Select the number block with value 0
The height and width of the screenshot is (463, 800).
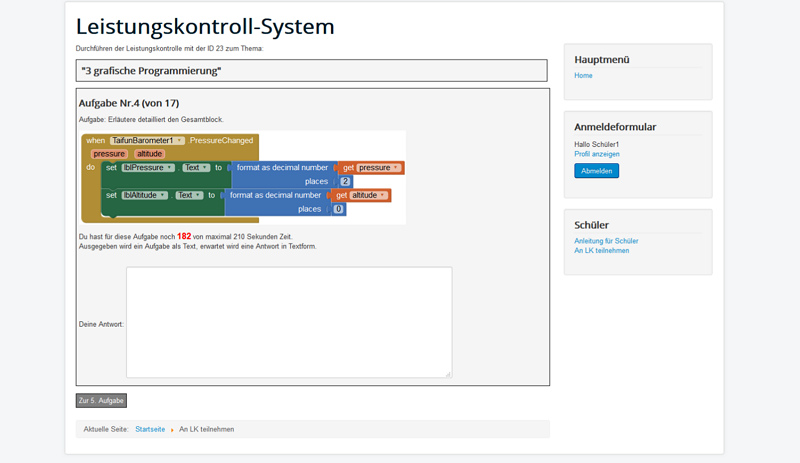[x=338, y=209]
